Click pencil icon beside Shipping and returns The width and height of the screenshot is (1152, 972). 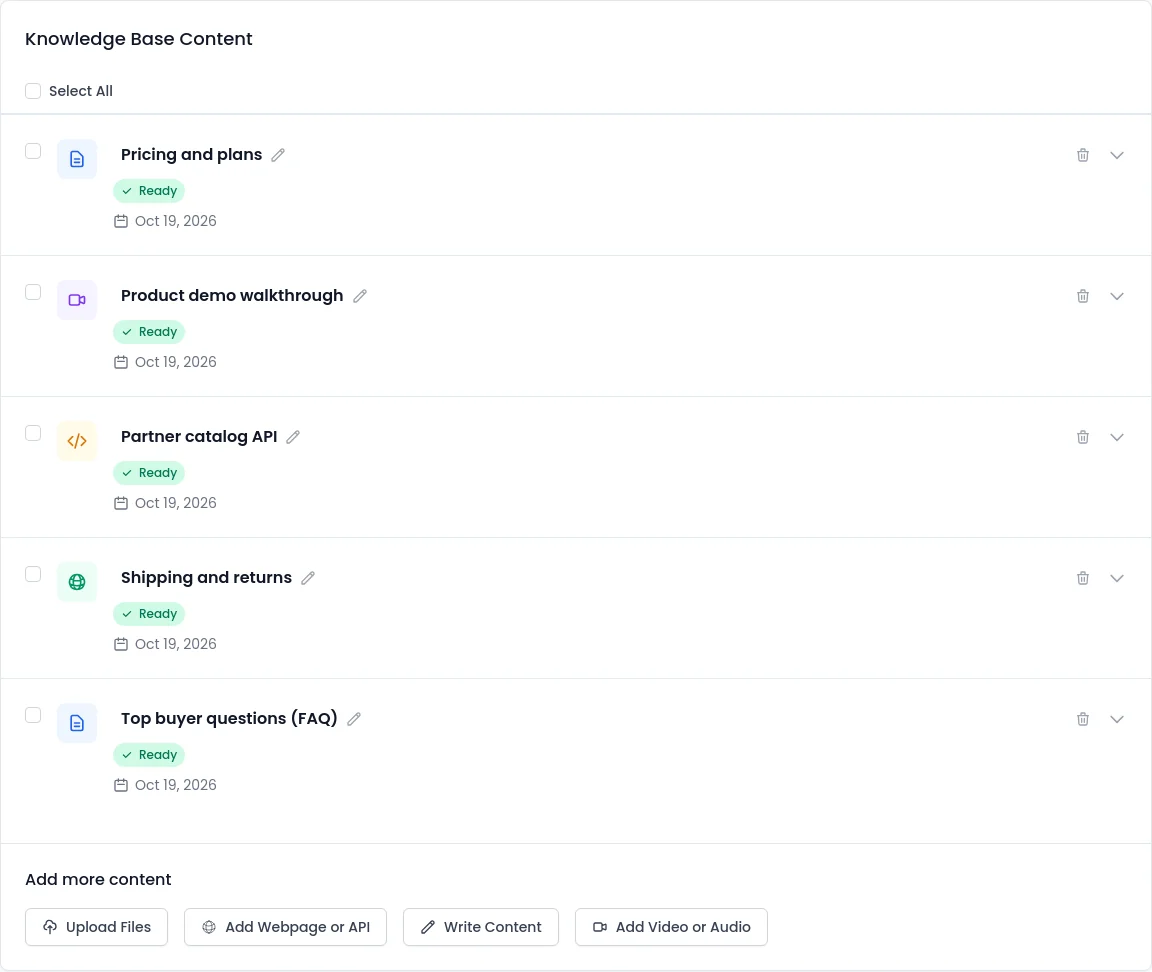(x=308, y=578)
